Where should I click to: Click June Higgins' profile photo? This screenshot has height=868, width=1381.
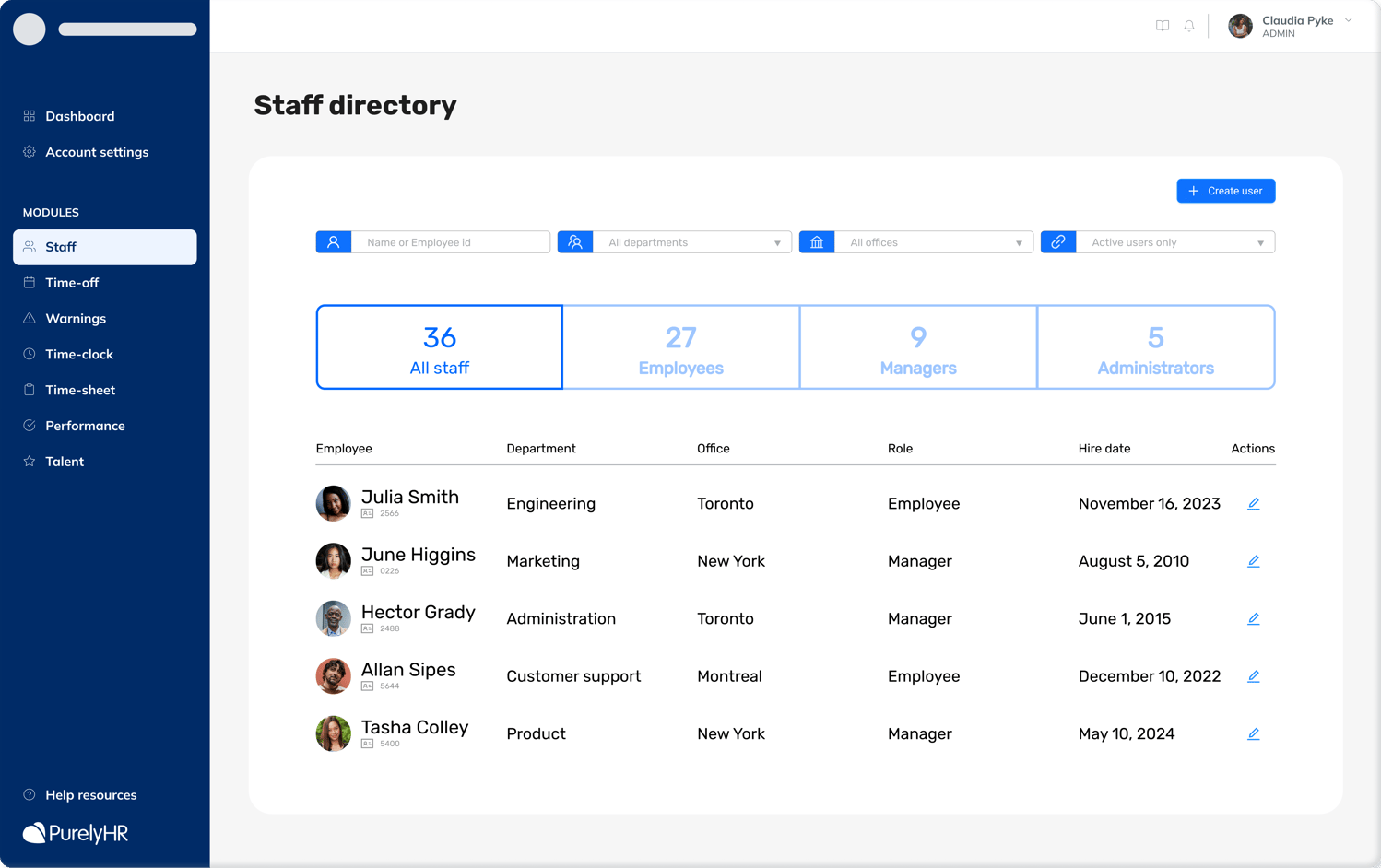pos(333,561)
